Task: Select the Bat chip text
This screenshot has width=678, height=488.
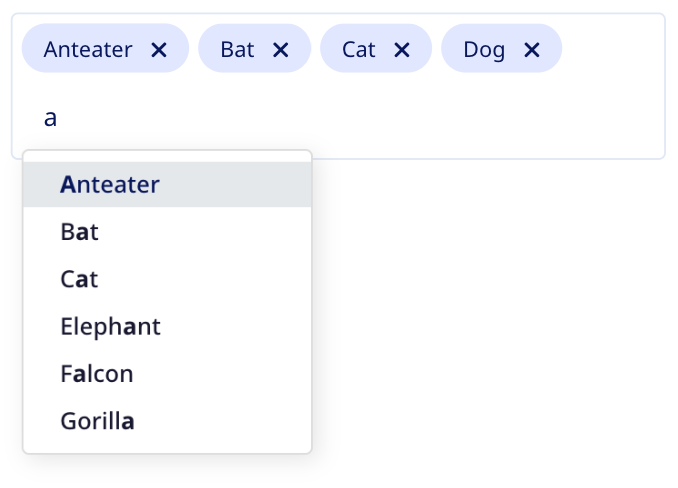Action: click(x=237, y=50)
